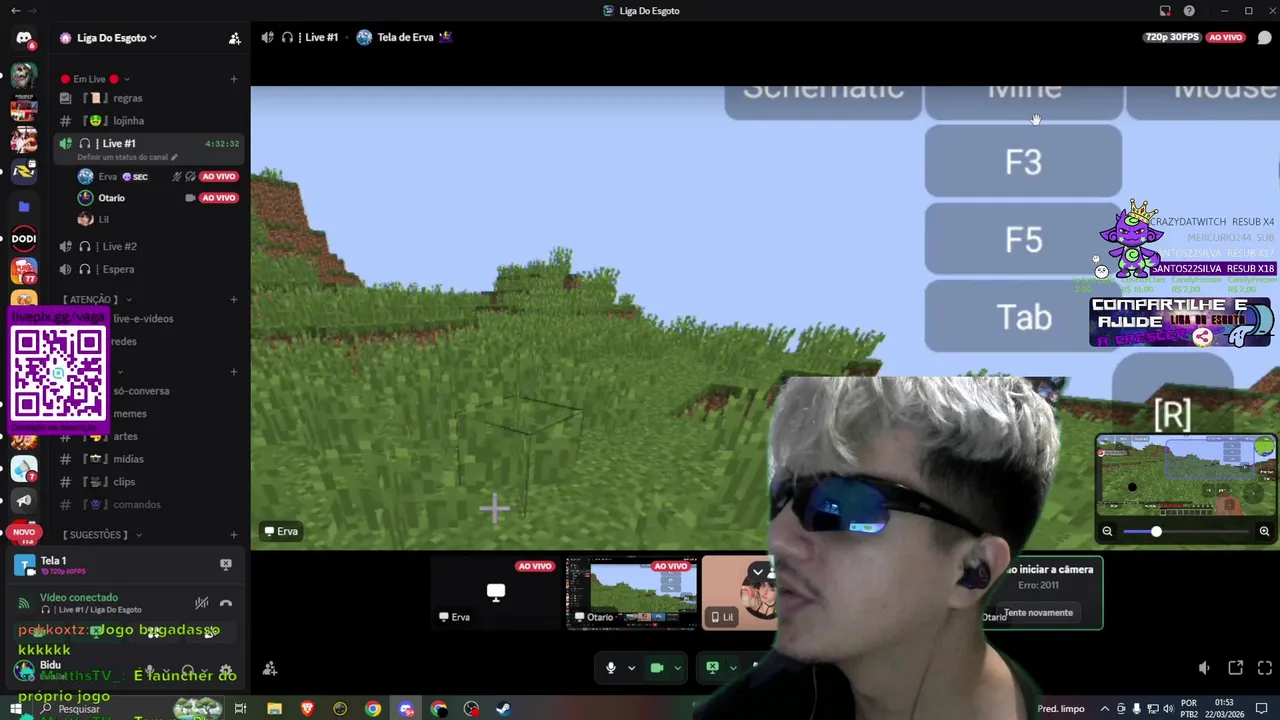Open Task View on taskbar
This screenshot has width=1280, height=720.
point(240,709)
